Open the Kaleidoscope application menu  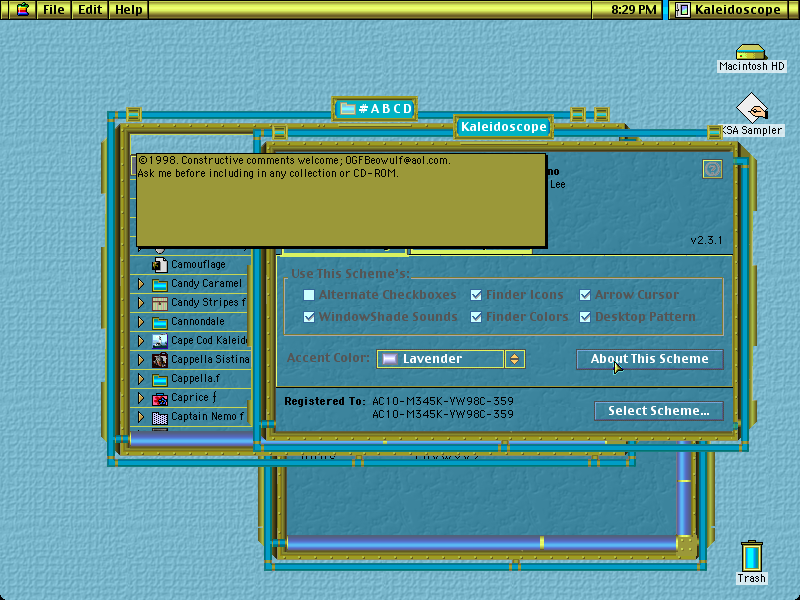(729, 9)
